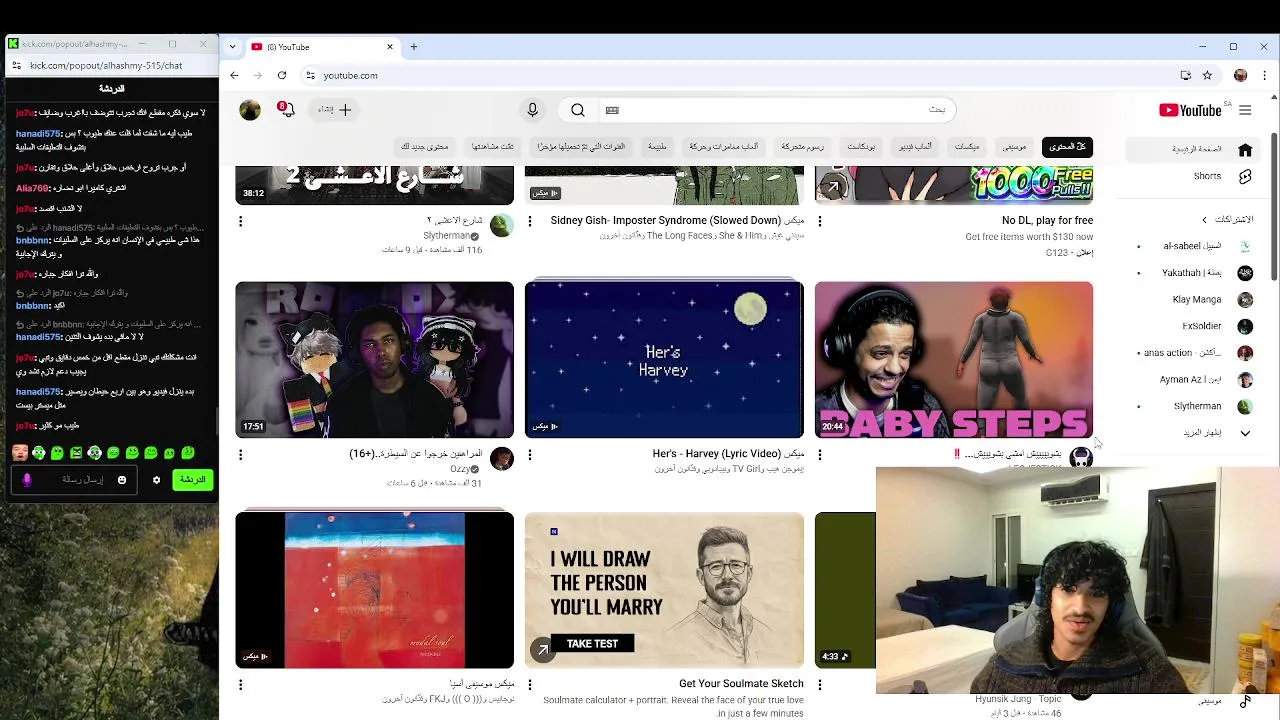Image resolution: width=1280 pixels, height=720 pixels.
Task: Open options menu for Her's - Harvey mix
Action: point(530,455)
